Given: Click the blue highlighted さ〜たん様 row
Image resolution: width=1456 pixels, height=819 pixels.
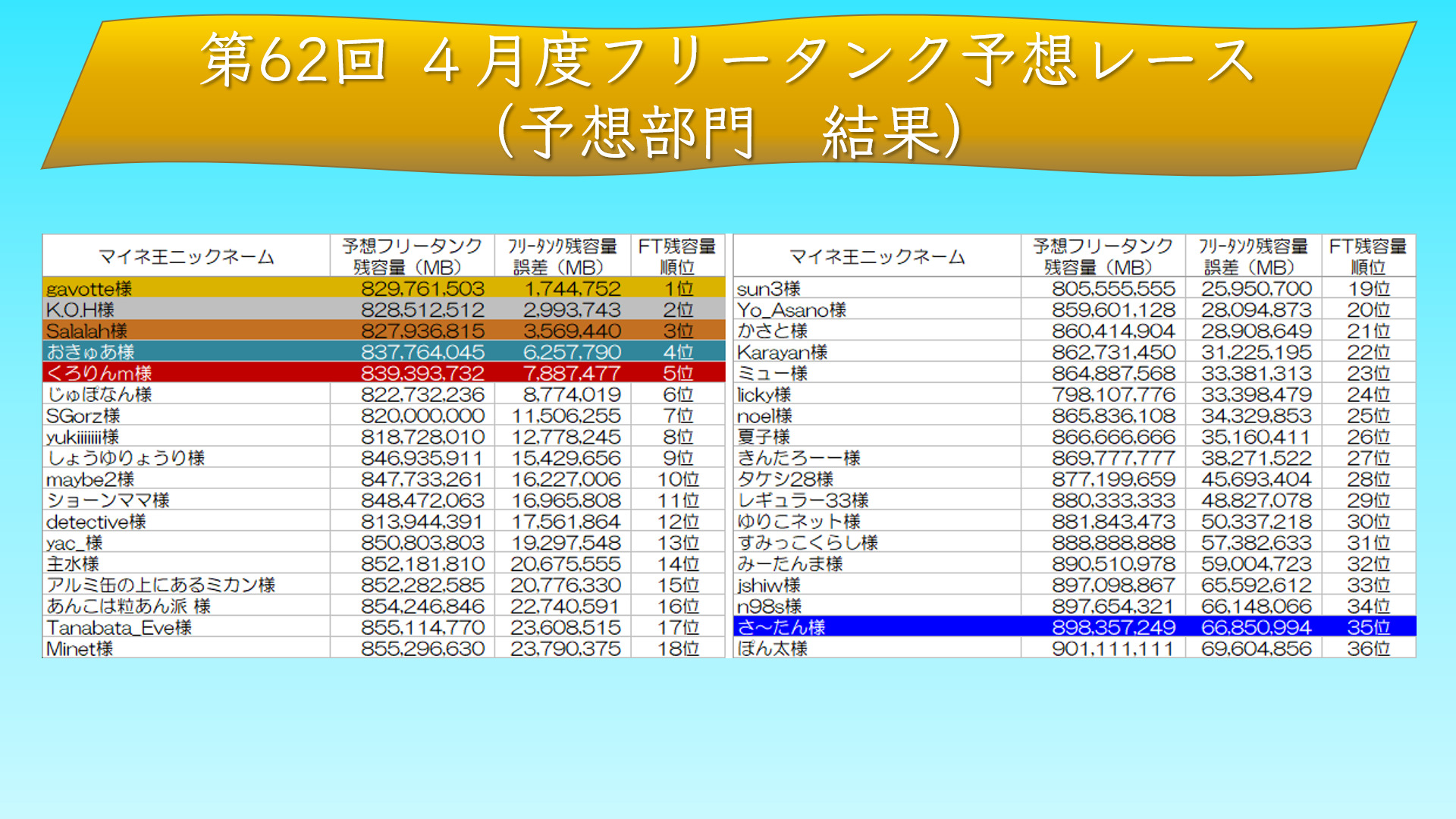Looking at the screenshot, I should [x=1074, y=627].
